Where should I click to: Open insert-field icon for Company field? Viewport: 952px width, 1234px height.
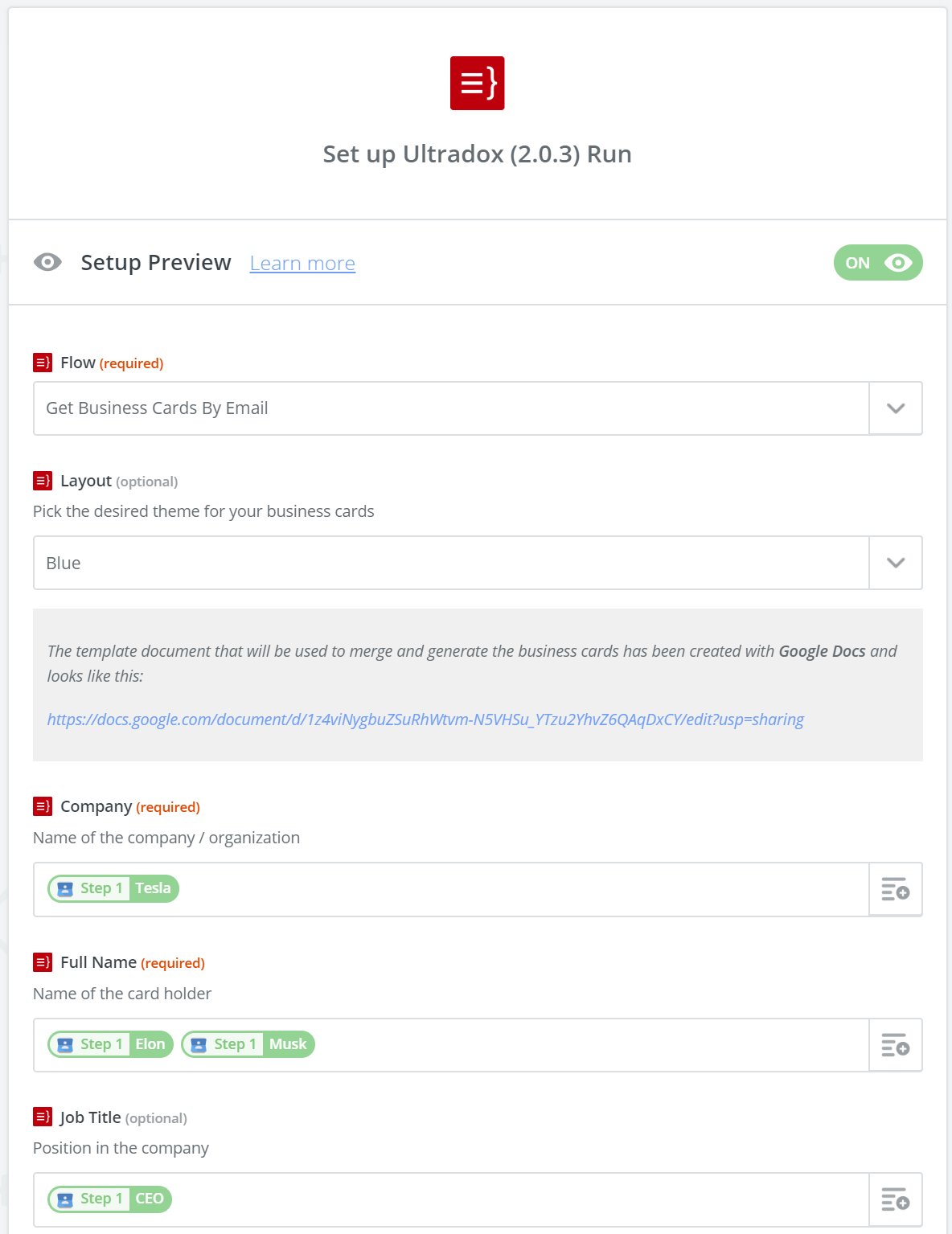895,889
